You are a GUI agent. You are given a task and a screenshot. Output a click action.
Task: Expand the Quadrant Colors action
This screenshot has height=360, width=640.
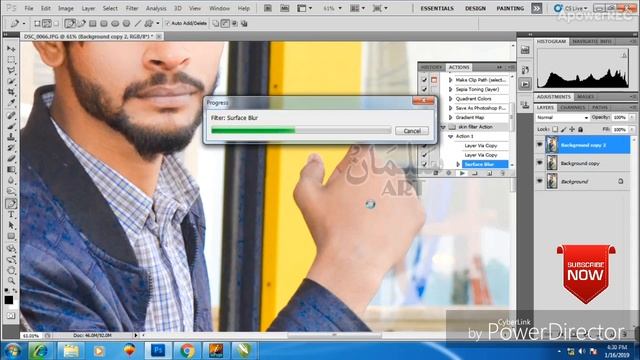pyautogui.click(x=451, y=99)
